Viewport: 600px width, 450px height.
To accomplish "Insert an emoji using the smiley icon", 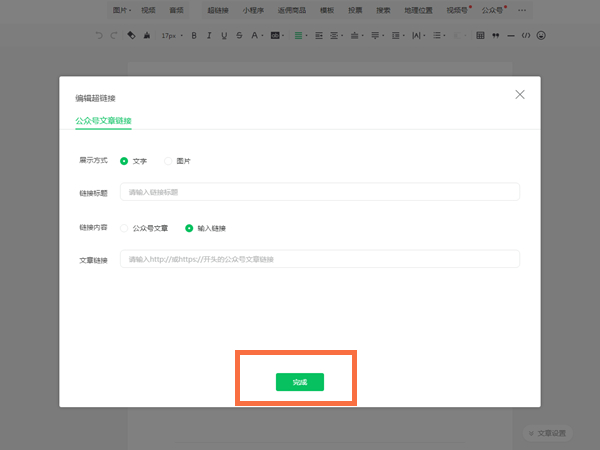I will point(541,35).
